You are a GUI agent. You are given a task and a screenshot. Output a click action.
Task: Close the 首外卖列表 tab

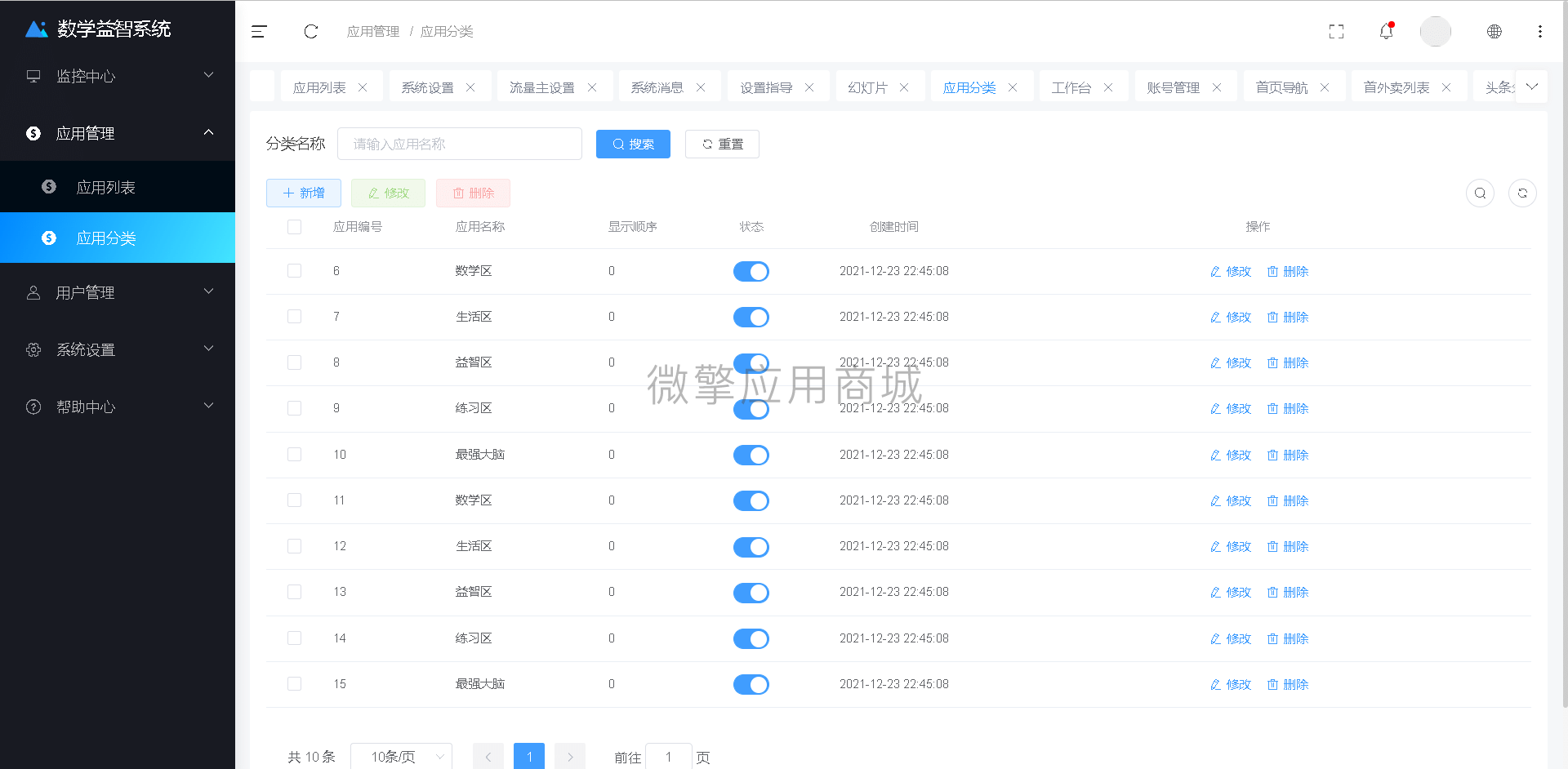tap(1446, 87)
